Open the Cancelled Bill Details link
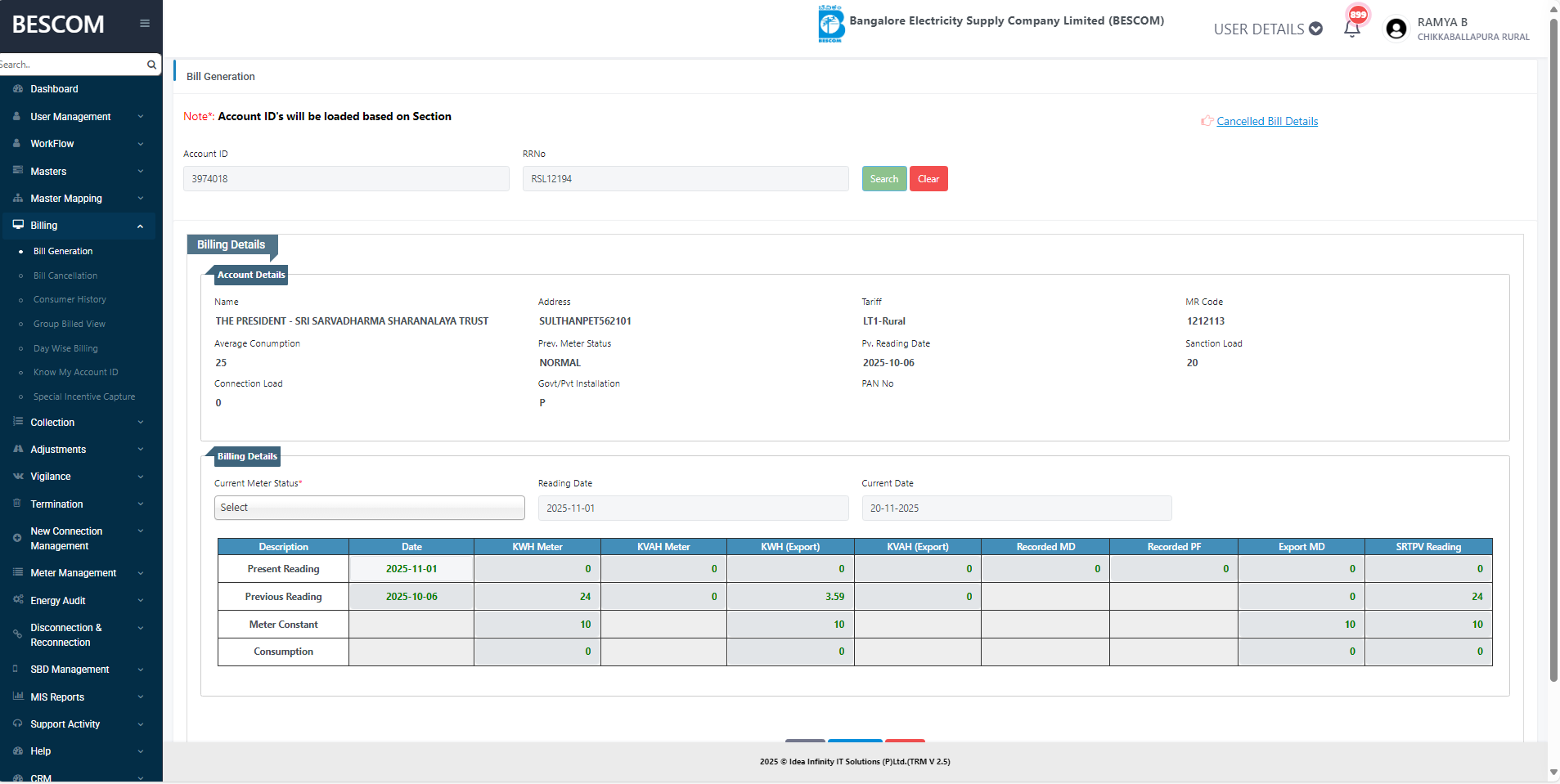 pyautogui.click(x=1267, y=121)
